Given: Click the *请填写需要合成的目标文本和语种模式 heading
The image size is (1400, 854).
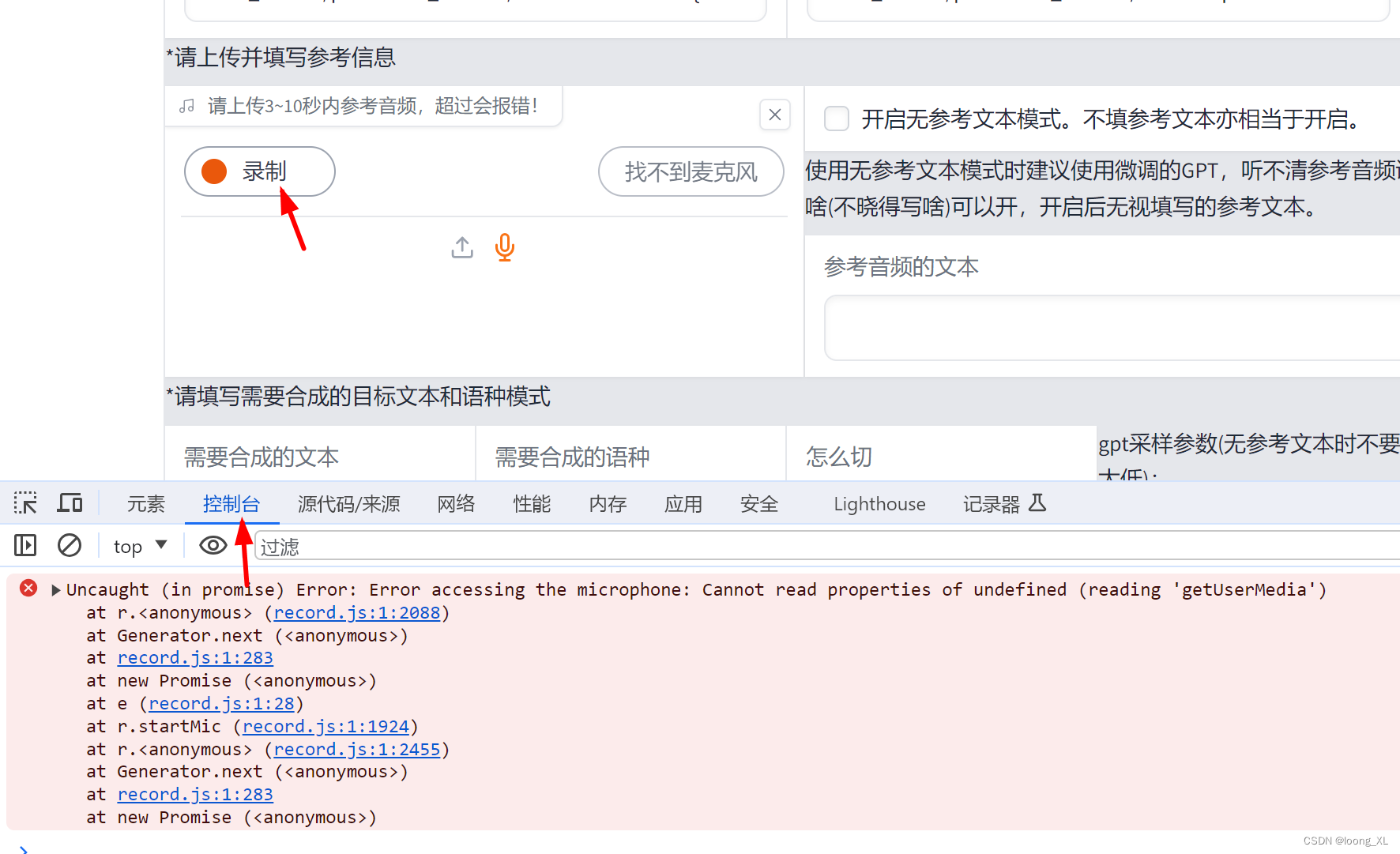Looking at the screenshot, I should (359, 397).
